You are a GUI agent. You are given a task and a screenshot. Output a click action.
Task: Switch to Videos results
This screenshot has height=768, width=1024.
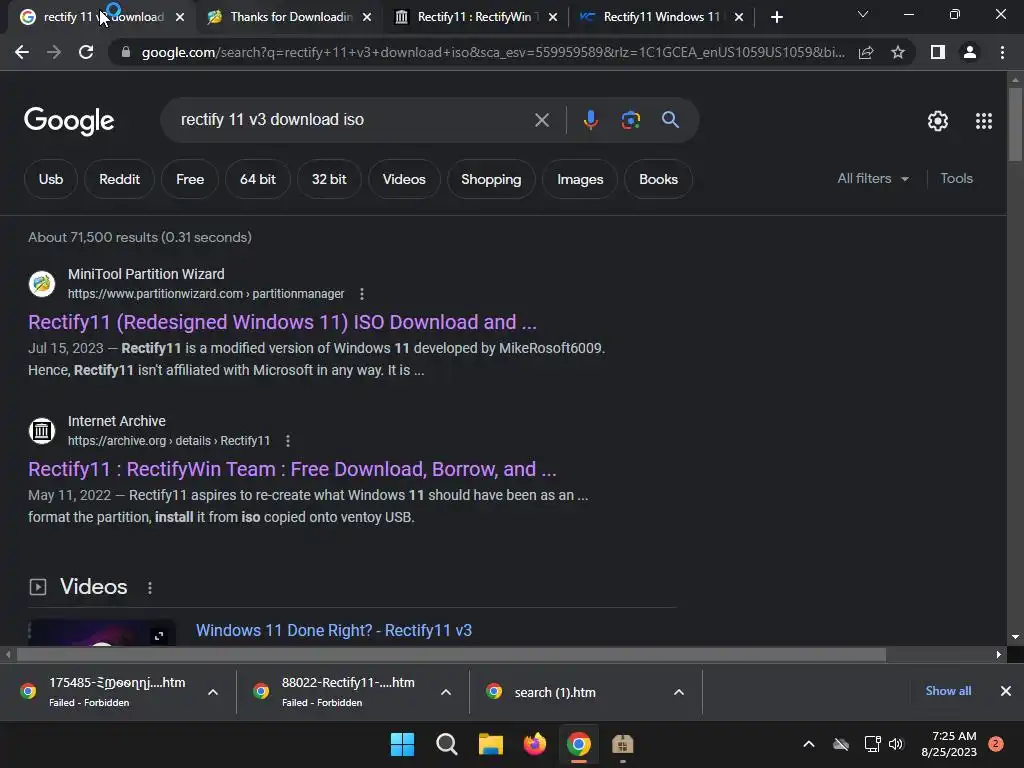(x=404, y=179)
